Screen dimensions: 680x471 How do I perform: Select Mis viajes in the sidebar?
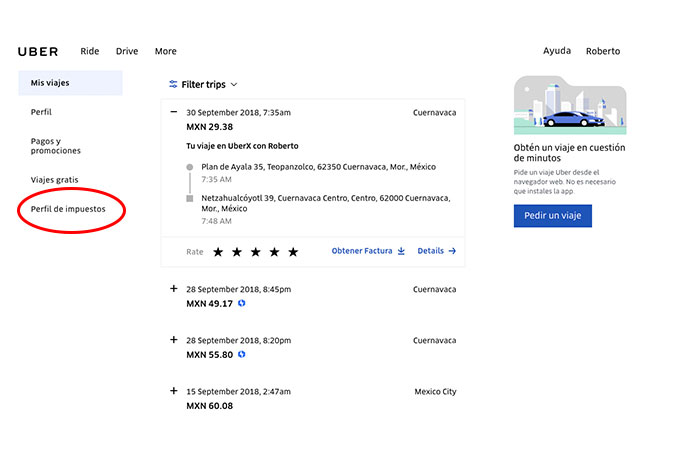[x=70, y=83]
